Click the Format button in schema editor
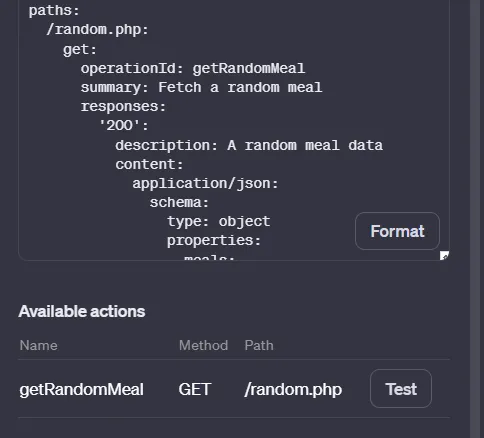Image resolution: width=484 pixels, height=438 pixels. pyautogui.click(x=397, y=231)
